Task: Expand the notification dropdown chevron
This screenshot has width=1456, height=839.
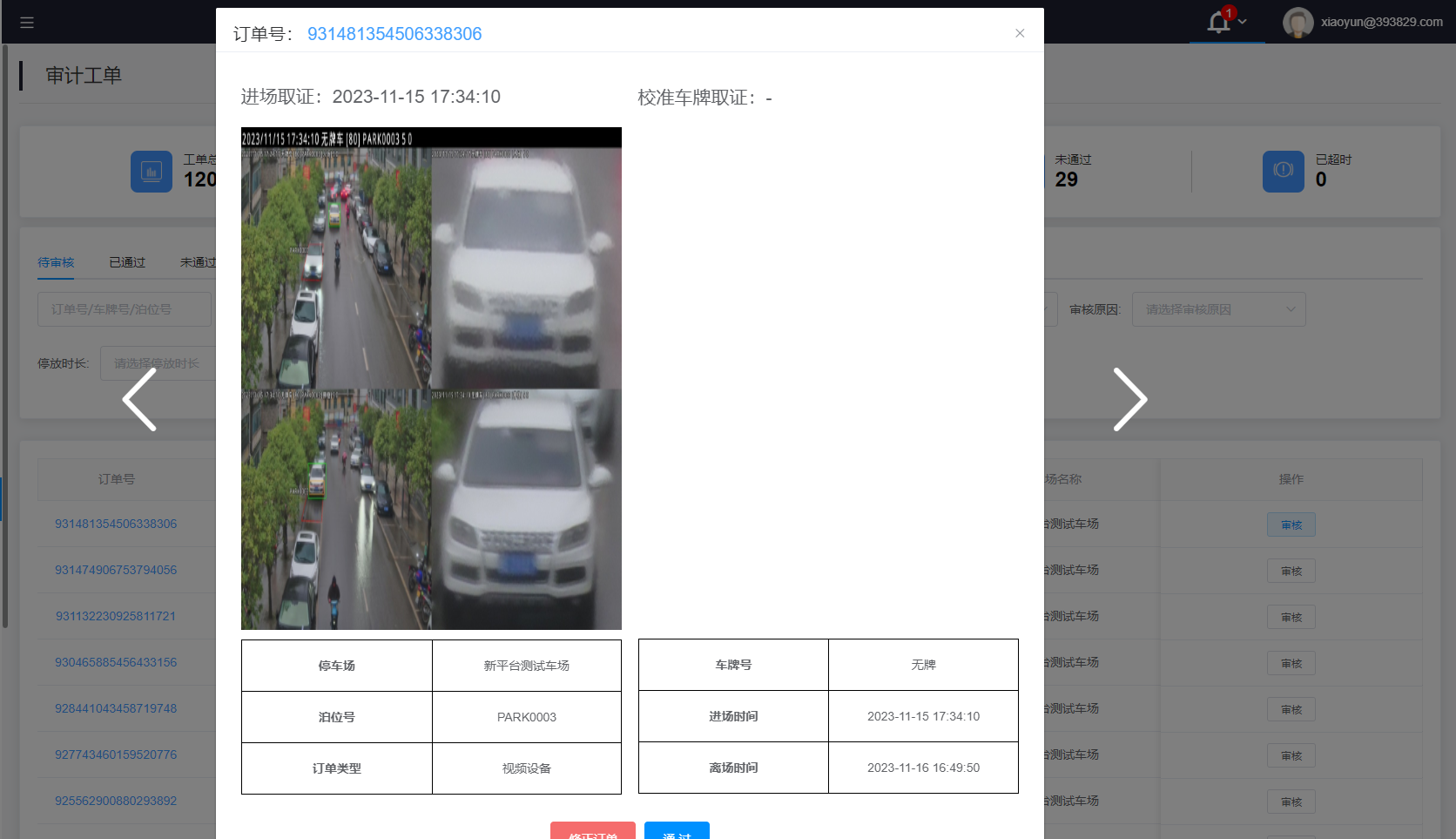Action: [1243, 22]
